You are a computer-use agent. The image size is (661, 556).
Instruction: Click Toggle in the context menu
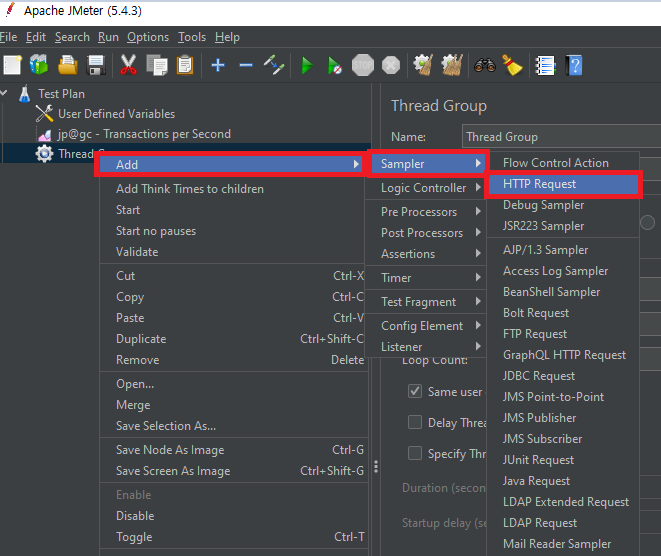pos(234,537)
